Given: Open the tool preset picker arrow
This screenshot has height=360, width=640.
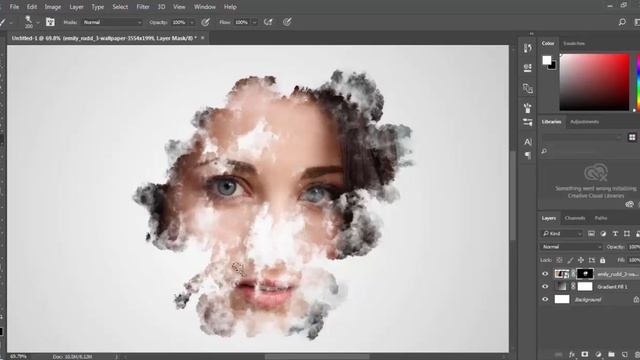Looking at the screenshot, I should pos(11,22).
